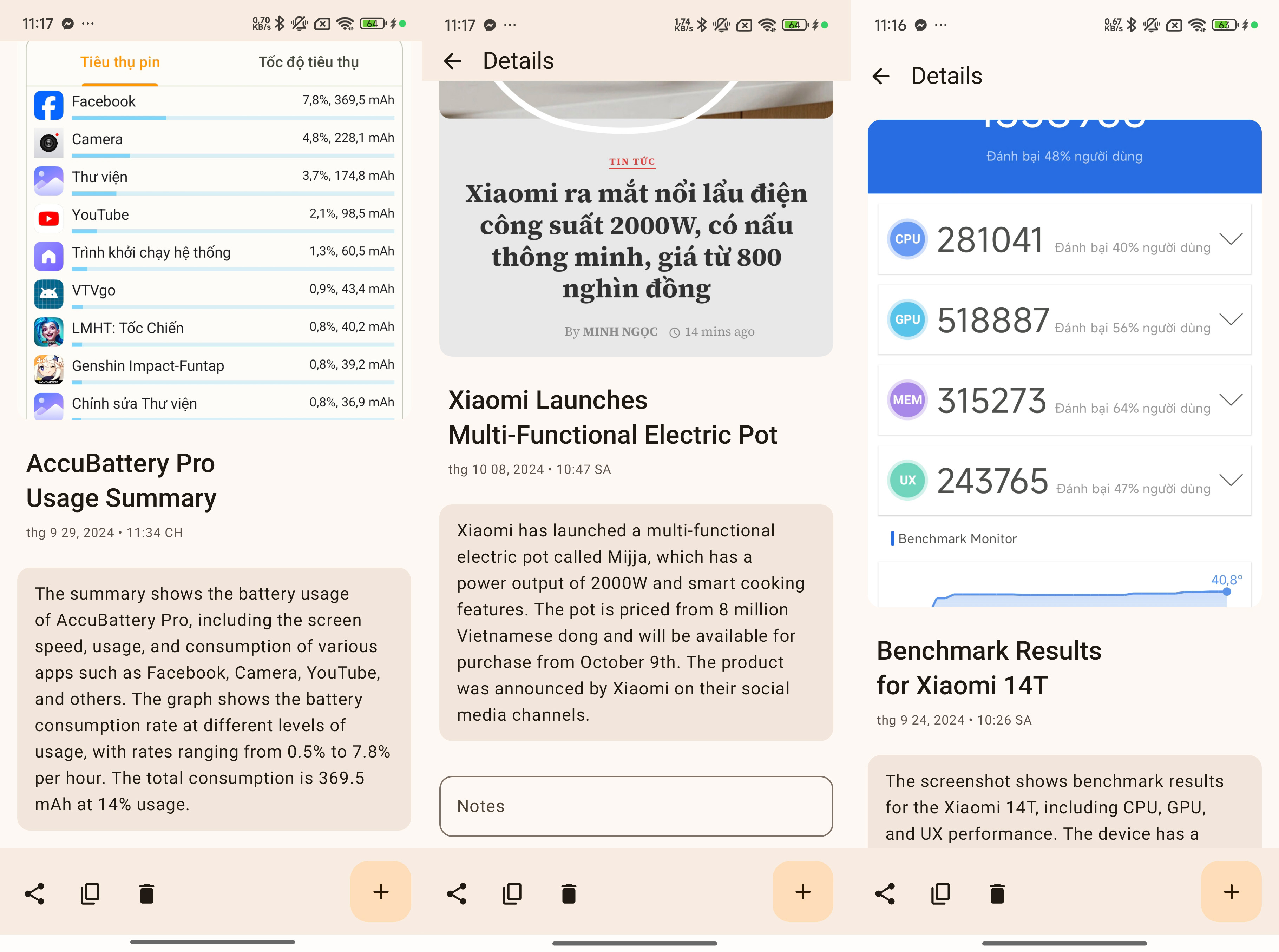The image size is (1279, 952).
Task: Tap 'Benchmark Results for Xiaomi 14T' title
Action: click(989, 668)
